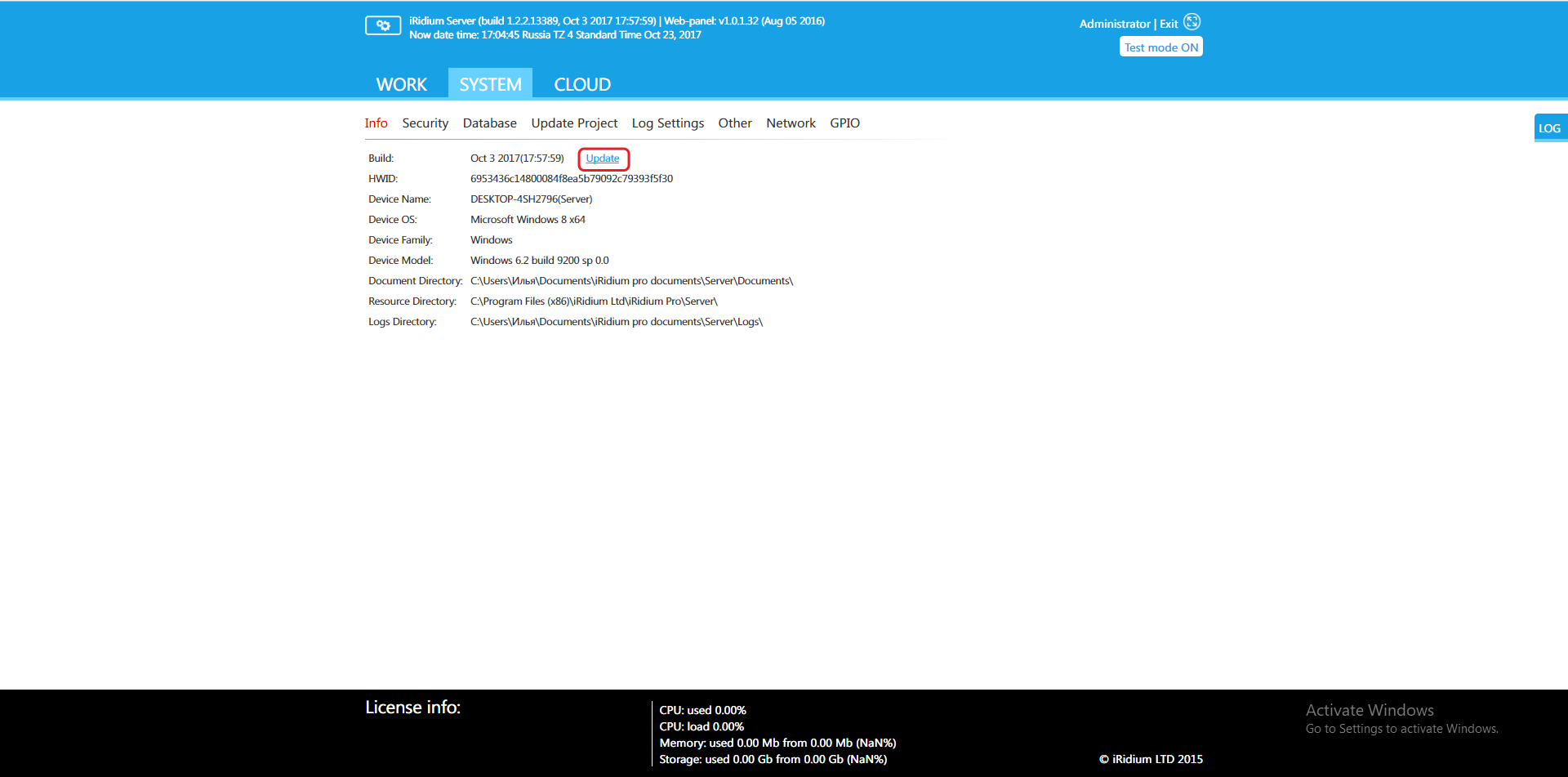
Task: Switch to the WORK tab
Action: (x=401, y=84)
